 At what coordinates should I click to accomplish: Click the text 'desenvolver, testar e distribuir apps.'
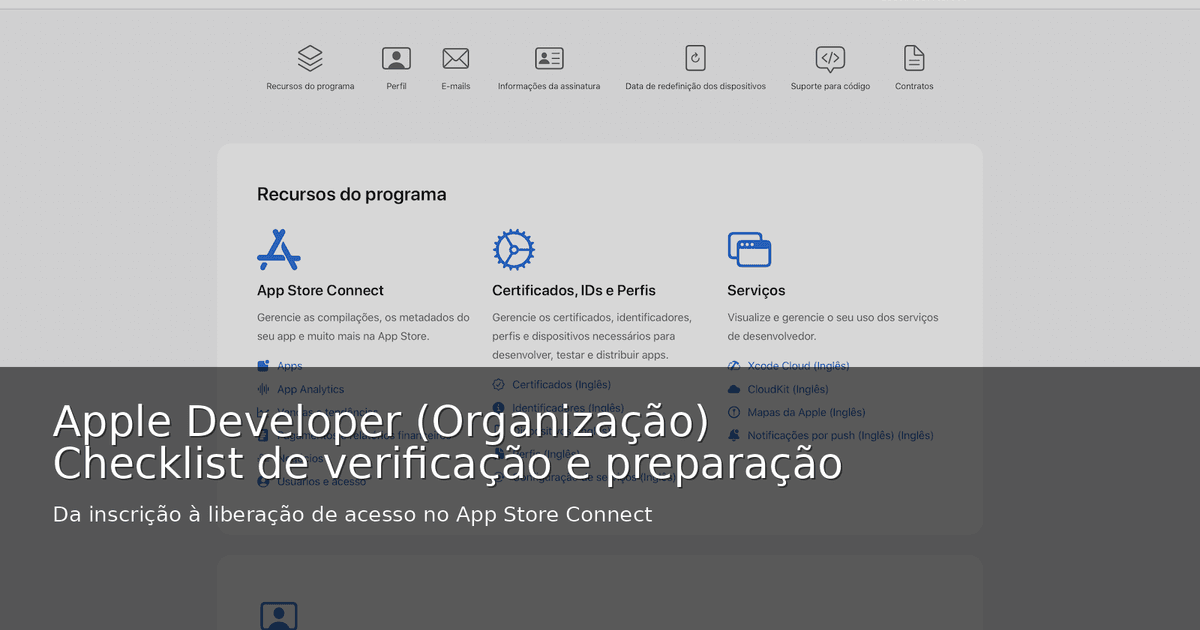580,354
